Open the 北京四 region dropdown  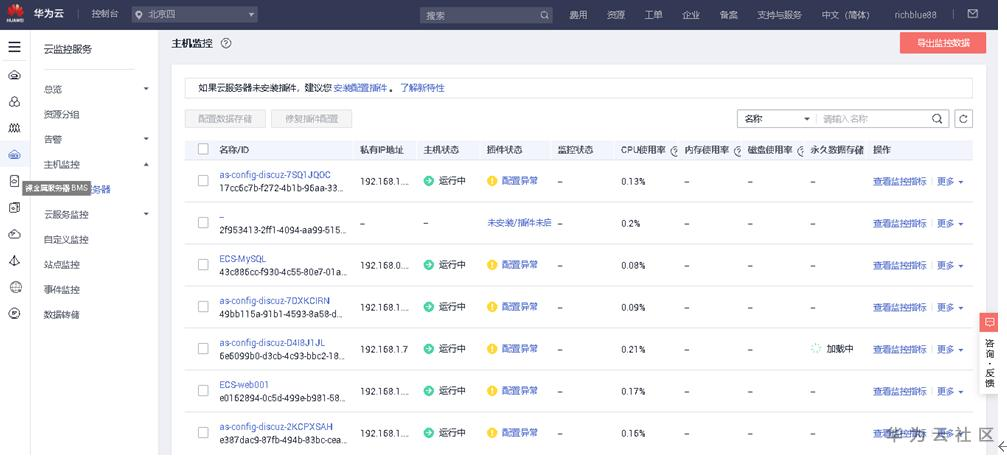(195, 15)
